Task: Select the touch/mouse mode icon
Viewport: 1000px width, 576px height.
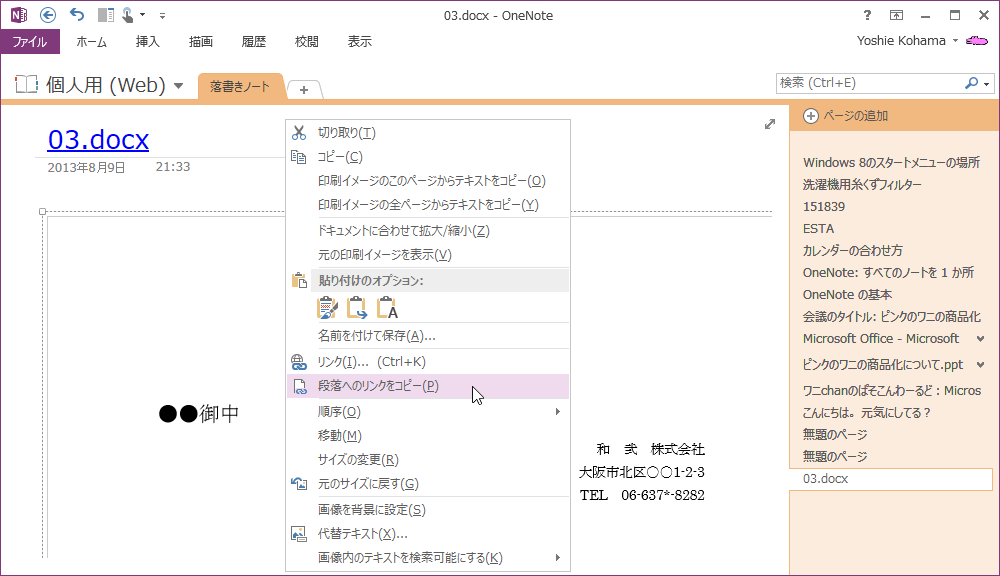Action: click(127, 15)
